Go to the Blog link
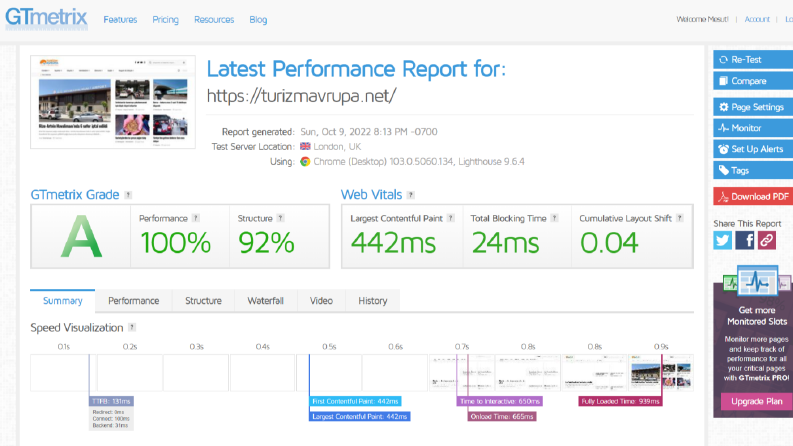Image resolution: width=793 pixels, height=446 pixels. click(x=258, y=20)
